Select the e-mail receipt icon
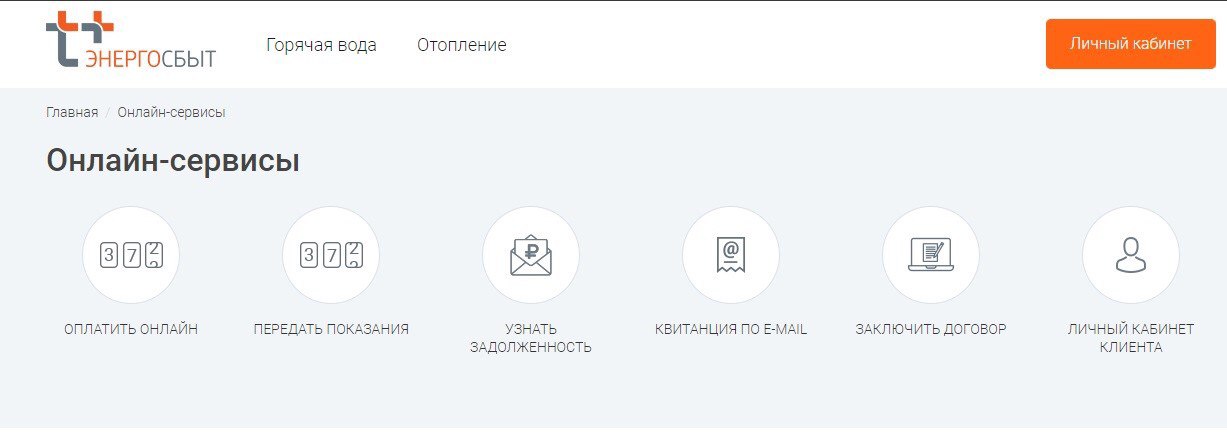1227x432 pixels. 731,255
